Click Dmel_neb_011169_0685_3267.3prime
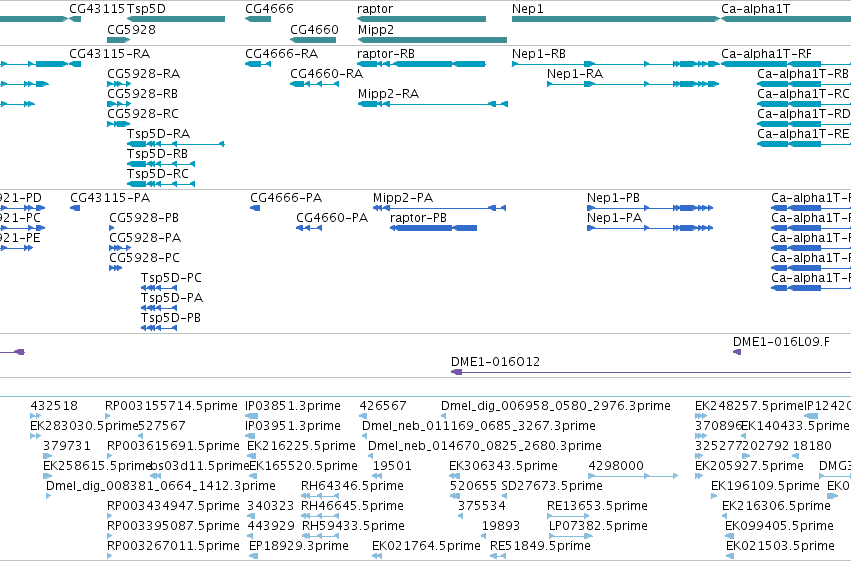This screenshot has height=561, width=851. pos(479,426)
